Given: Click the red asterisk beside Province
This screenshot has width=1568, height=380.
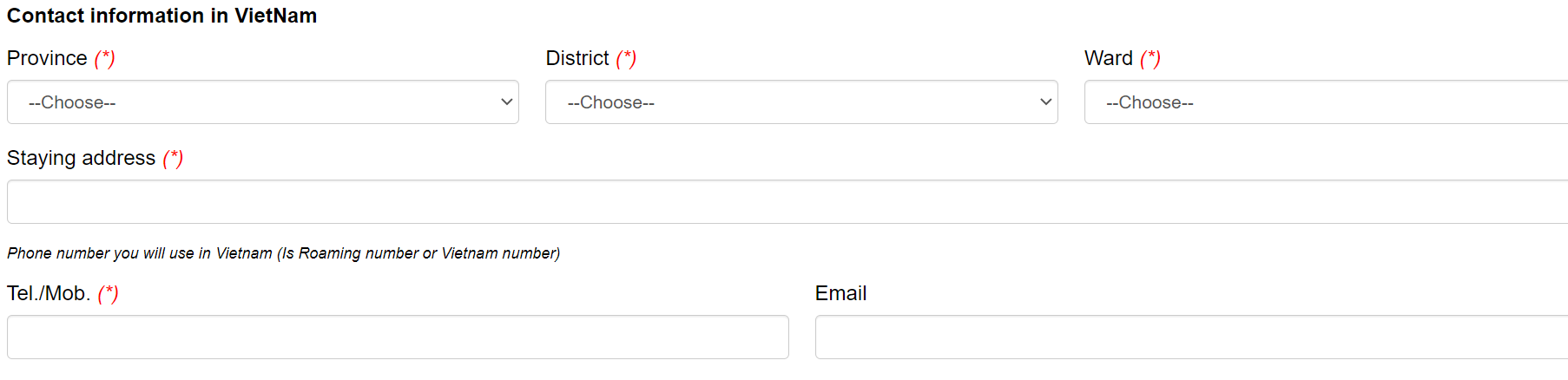Looking at the screenshot, I should click(x=105, y=58).
